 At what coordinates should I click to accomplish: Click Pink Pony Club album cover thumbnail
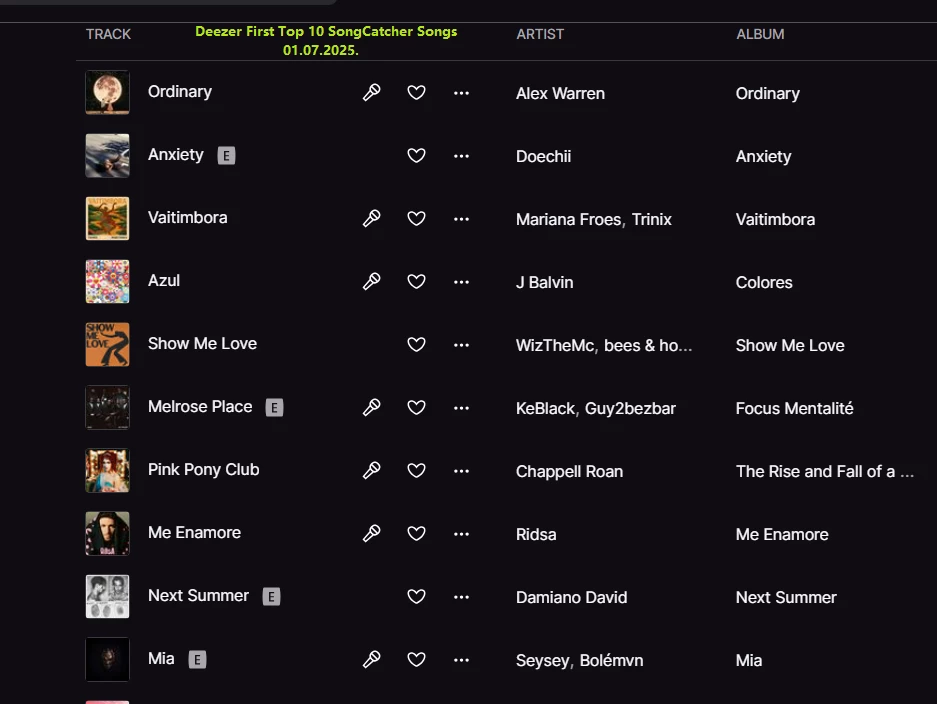click(107, 471)
